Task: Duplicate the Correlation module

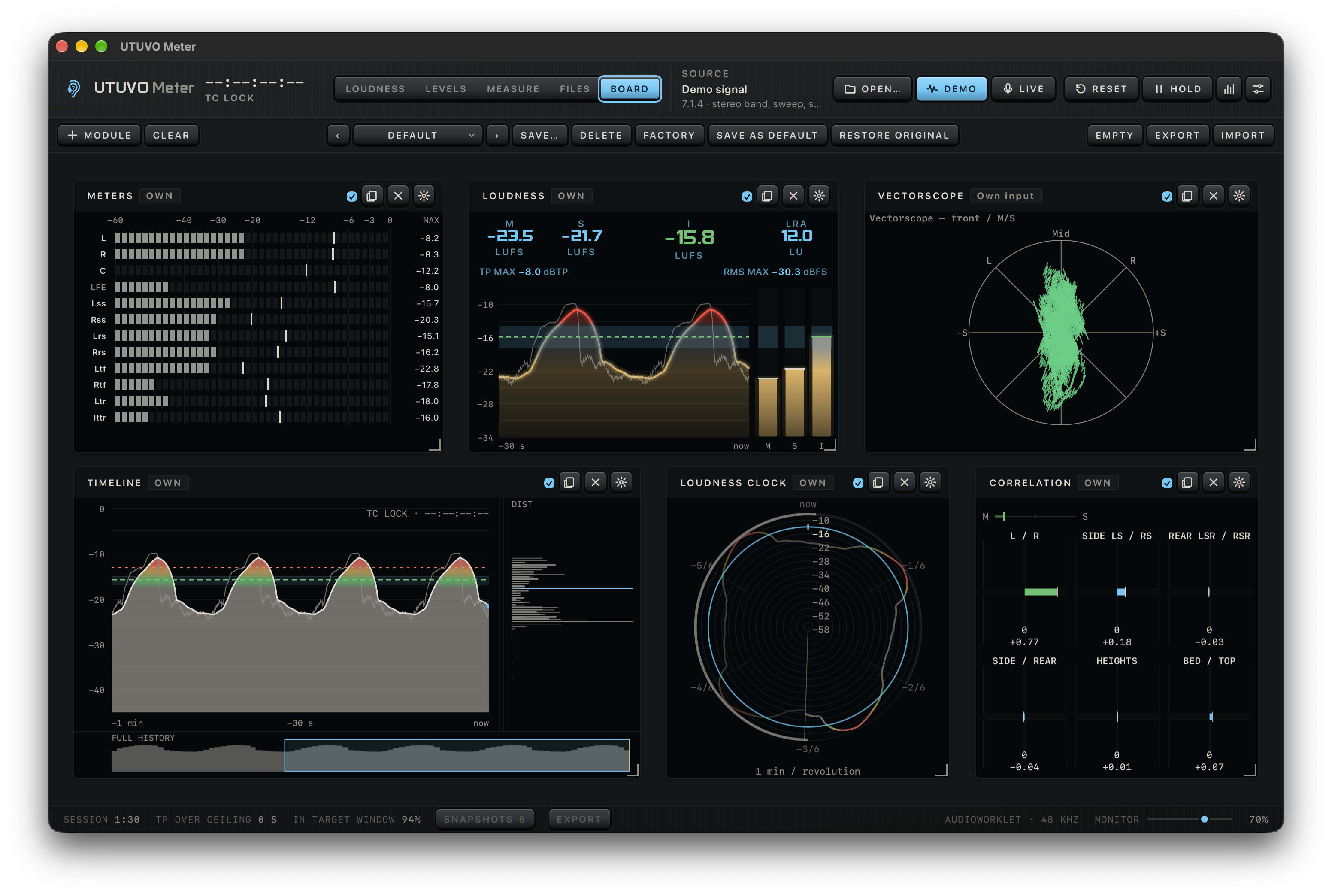Action: point(1187,483)
